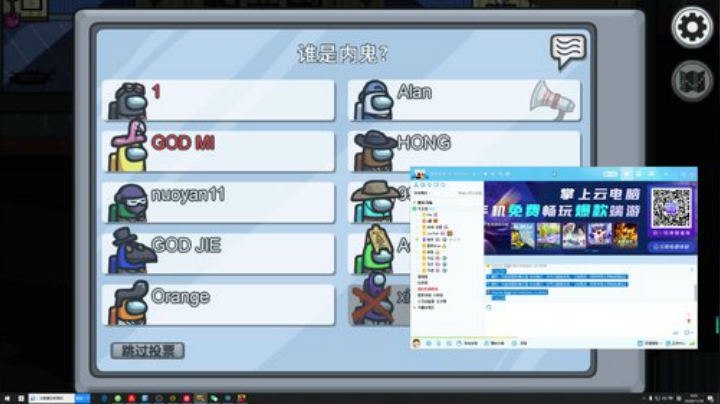720x404 pixels.
Task: Open the game settings gear
Action: tap(692, 28)
